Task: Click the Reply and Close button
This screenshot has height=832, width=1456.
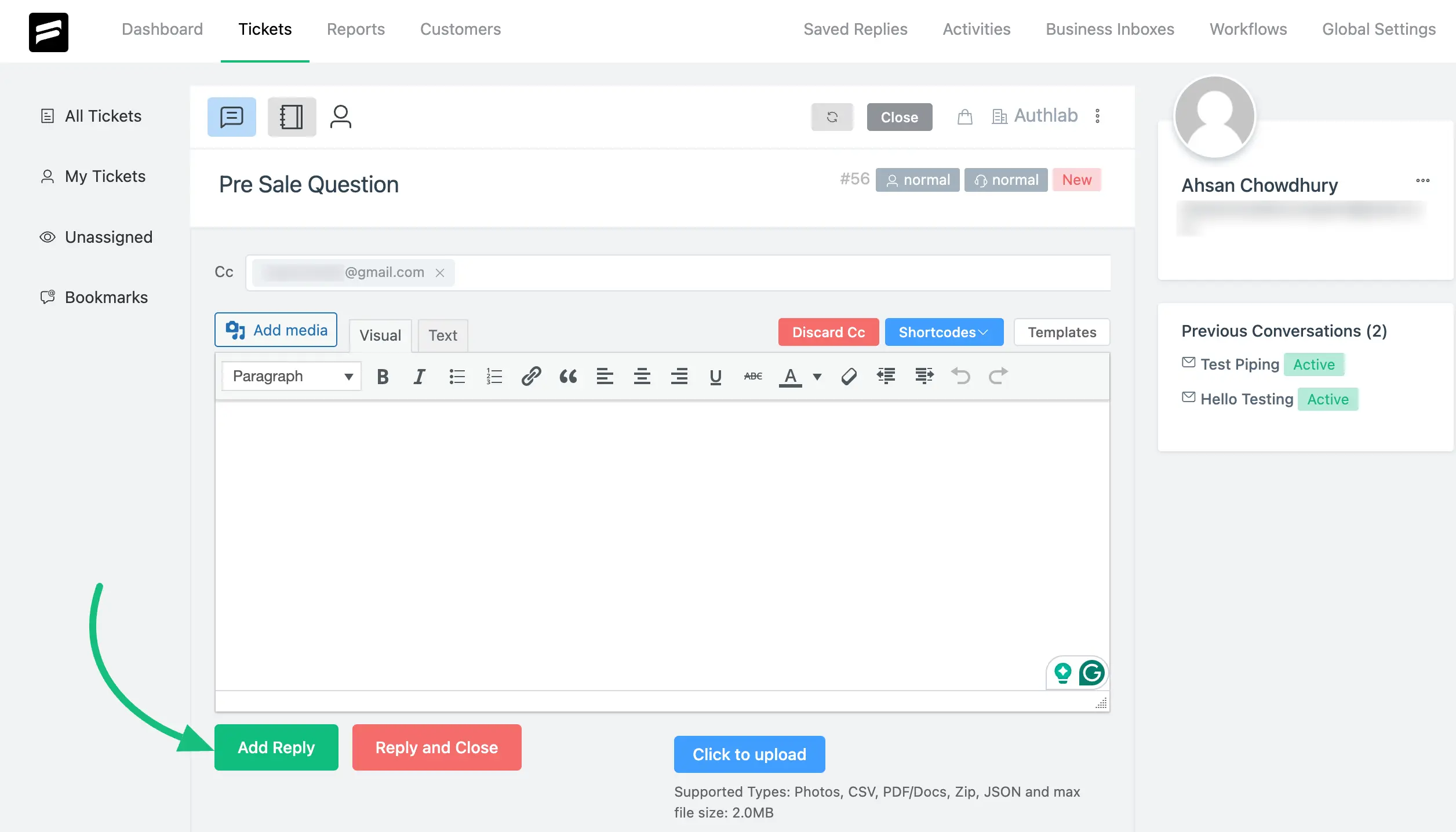Action: point(437,747)
